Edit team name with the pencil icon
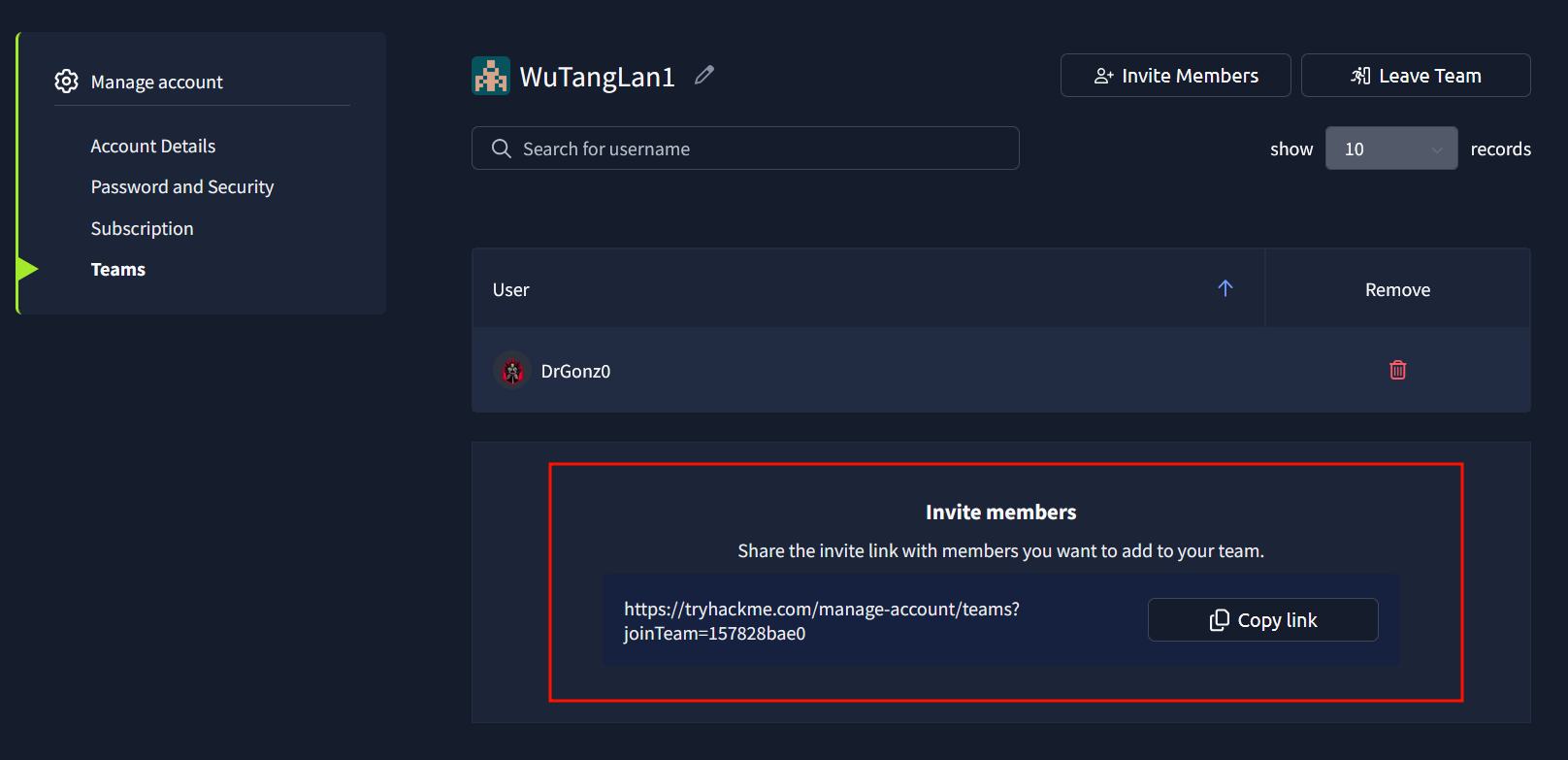The image size is (1568, 760). pos(704,75)
